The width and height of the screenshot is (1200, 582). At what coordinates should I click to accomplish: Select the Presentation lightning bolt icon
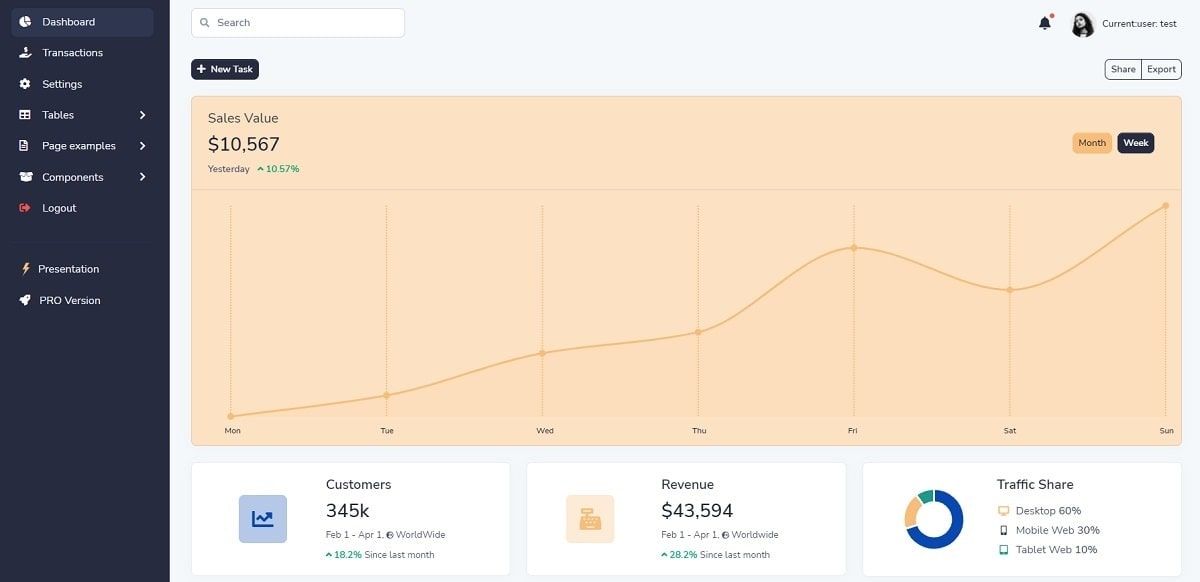pos(24,268)
